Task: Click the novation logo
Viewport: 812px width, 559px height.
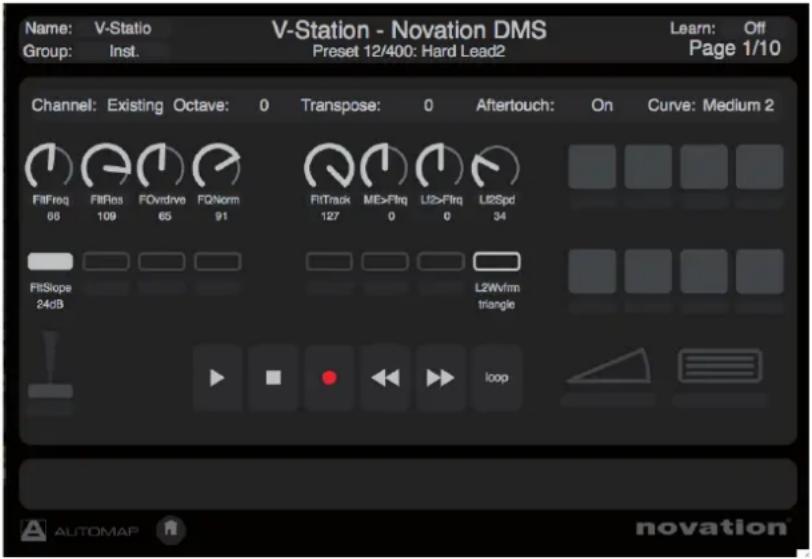Action: click(712, 527)
